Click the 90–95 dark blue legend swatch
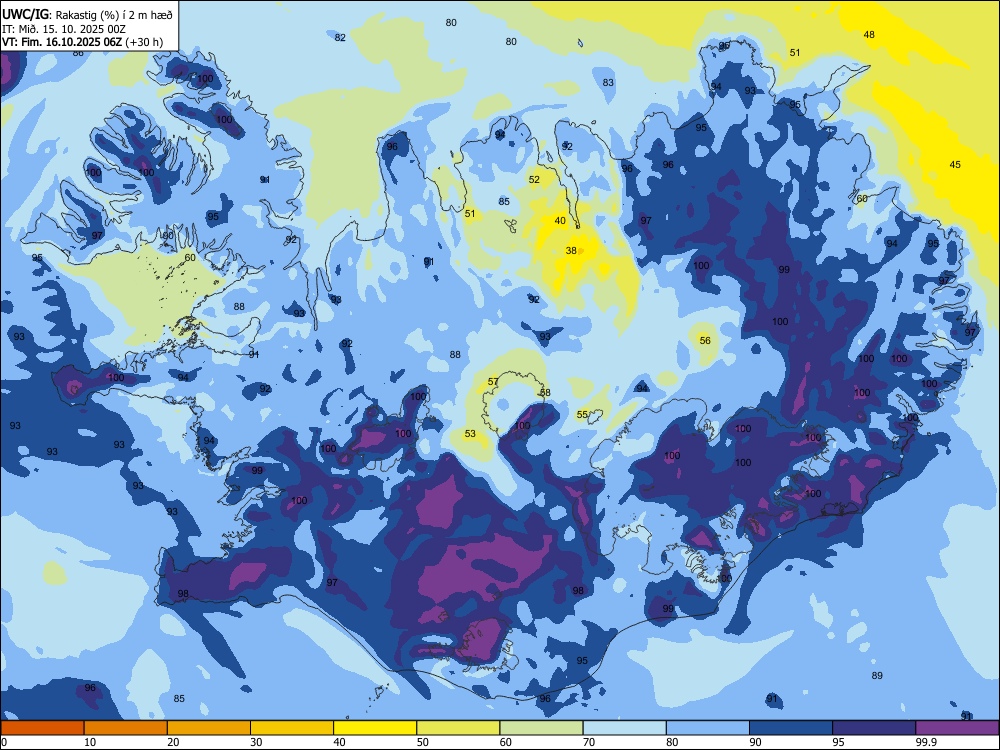Image resolution: width=1000 pixels, height=750 pixels. (791, 728)
